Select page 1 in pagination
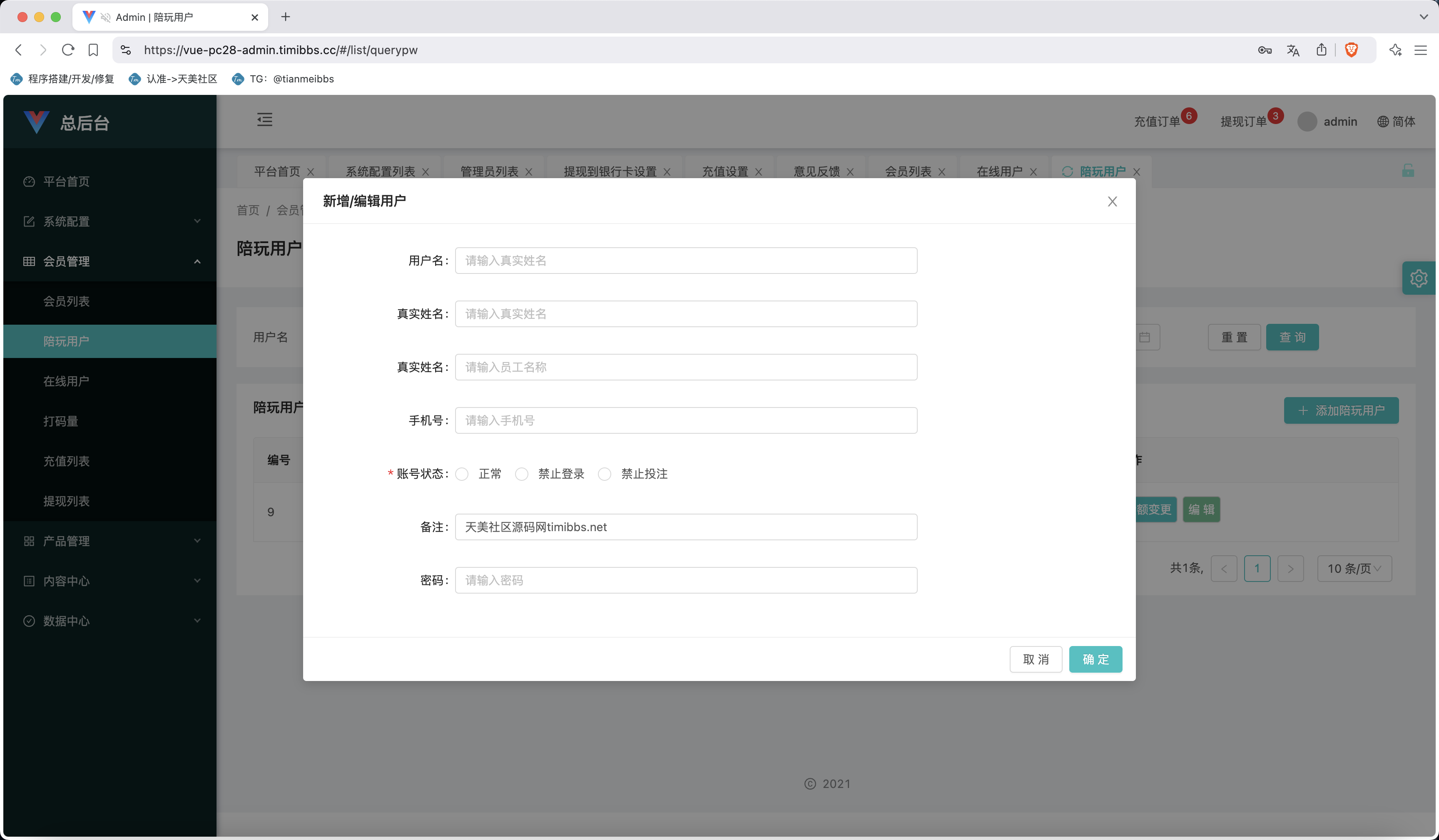This screenshot has width=1439, height=840. [x=1257, y=569]
